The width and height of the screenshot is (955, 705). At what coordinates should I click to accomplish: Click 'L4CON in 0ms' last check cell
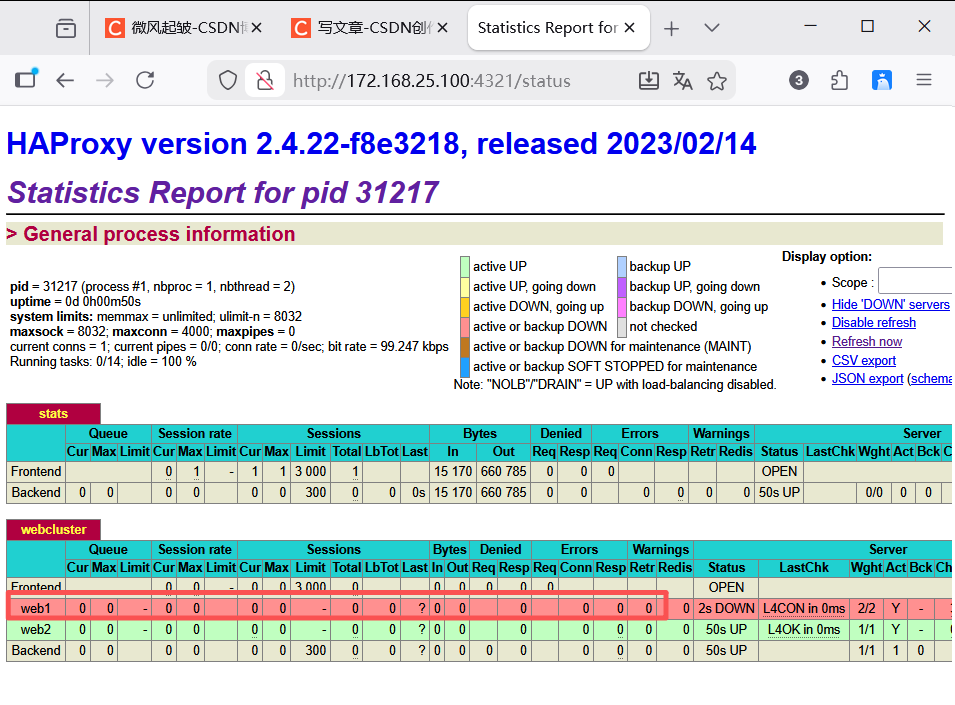803,608
